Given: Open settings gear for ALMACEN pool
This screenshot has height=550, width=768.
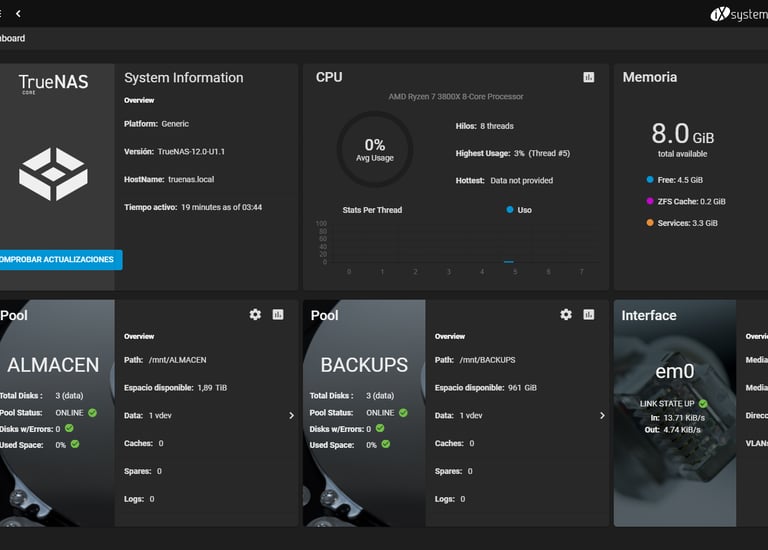Looking at the screenshot, I should click(x=255, y=314).
